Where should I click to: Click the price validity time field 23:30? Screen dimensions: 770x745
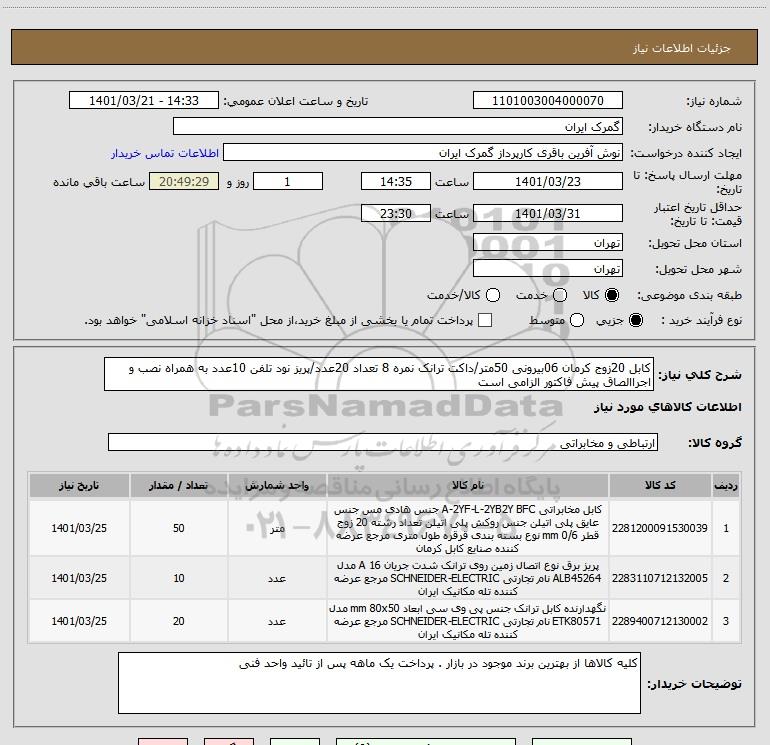click(x=396, y=214)
